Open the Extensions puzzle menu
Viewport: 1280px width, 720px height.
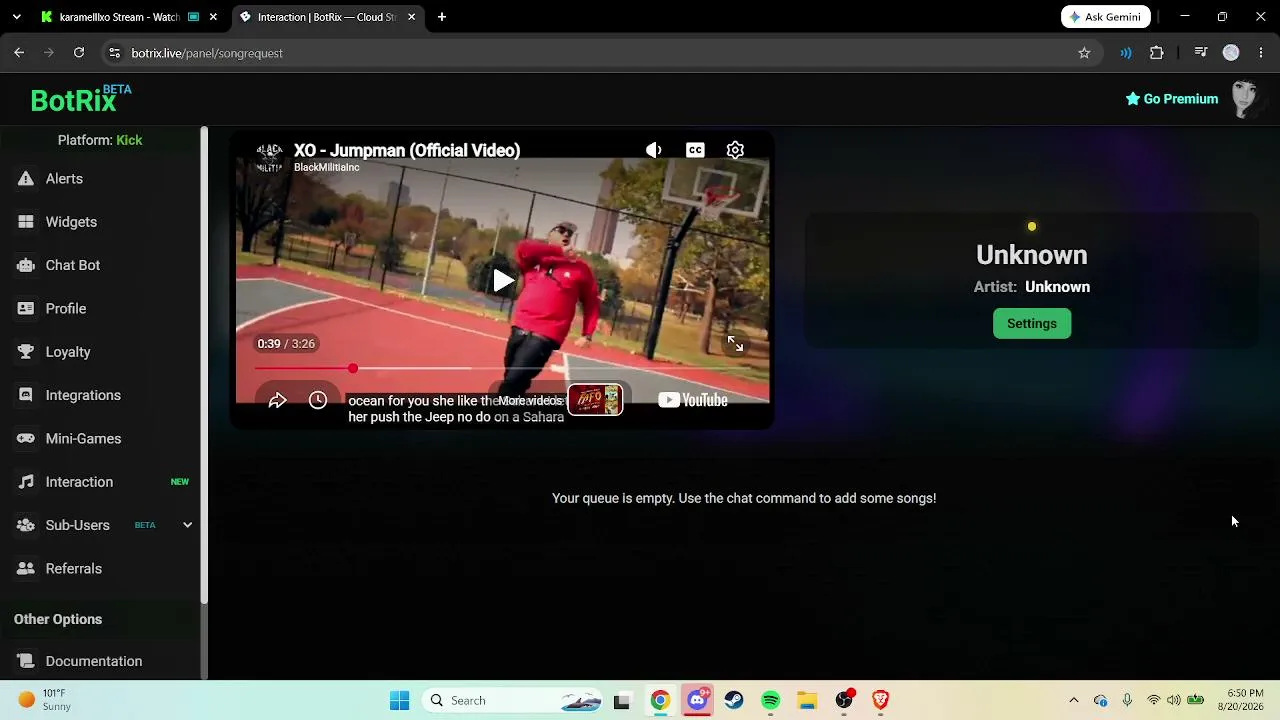pyautogui.click(x=1157, y=53)
